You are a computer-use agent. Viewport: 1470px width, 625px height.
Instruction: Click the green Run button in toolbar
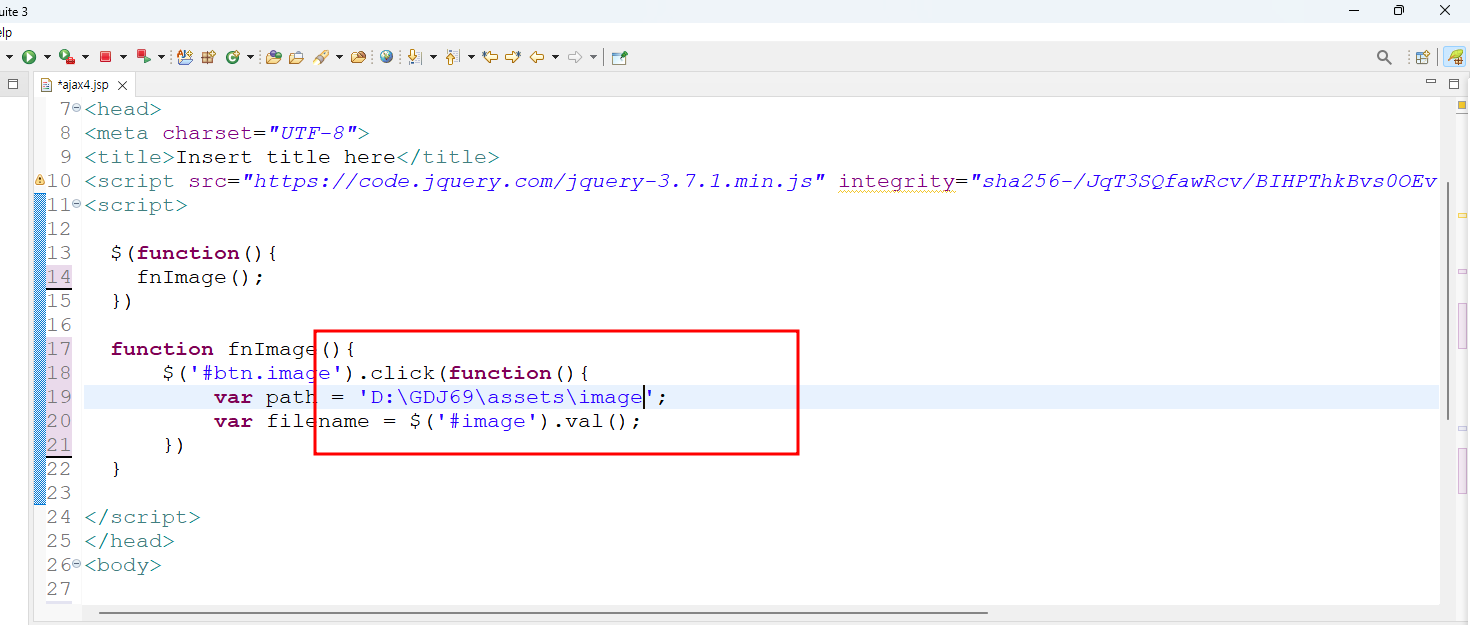click(29, 57)
